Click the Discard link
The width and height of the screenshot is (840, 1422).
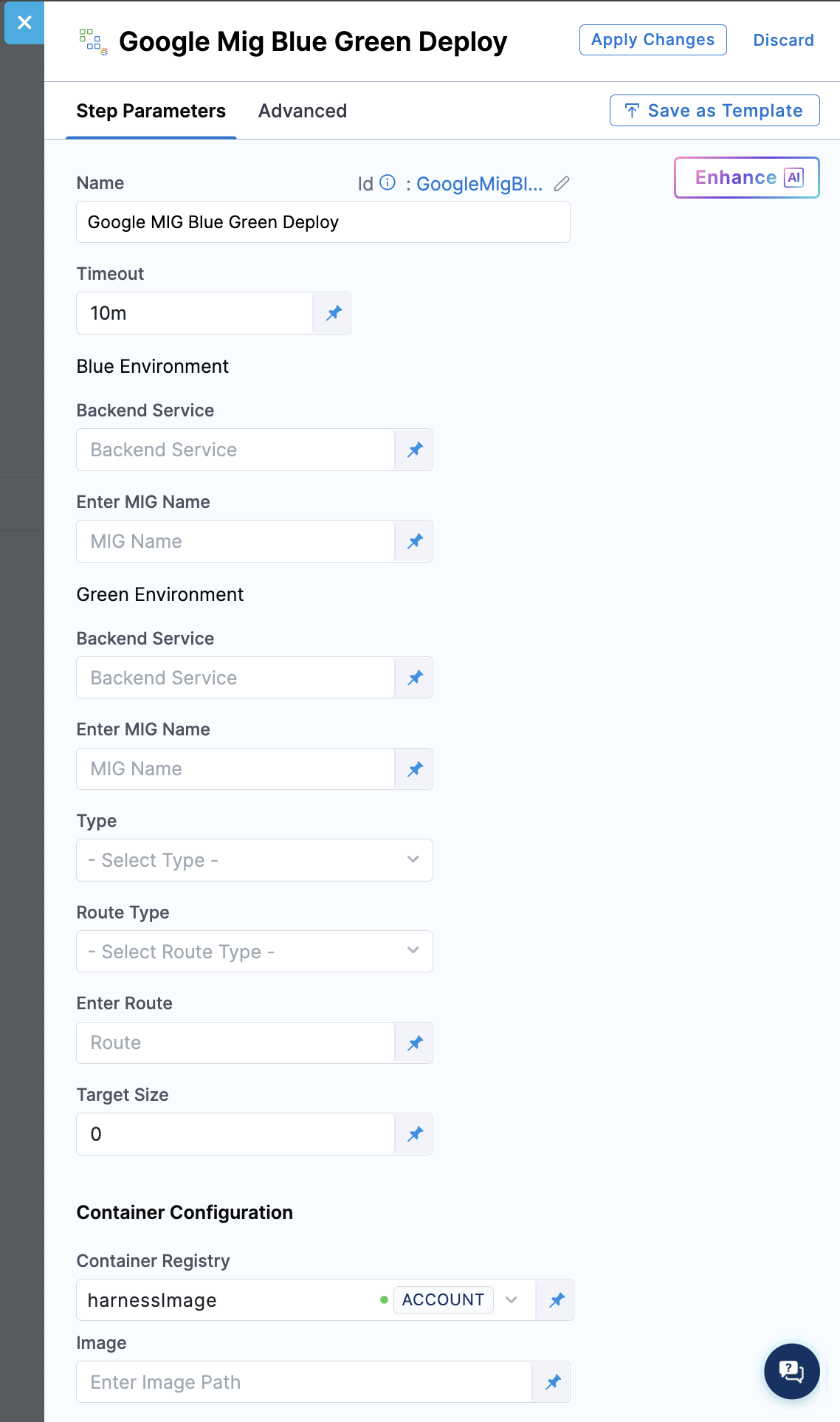coord(783,40)
